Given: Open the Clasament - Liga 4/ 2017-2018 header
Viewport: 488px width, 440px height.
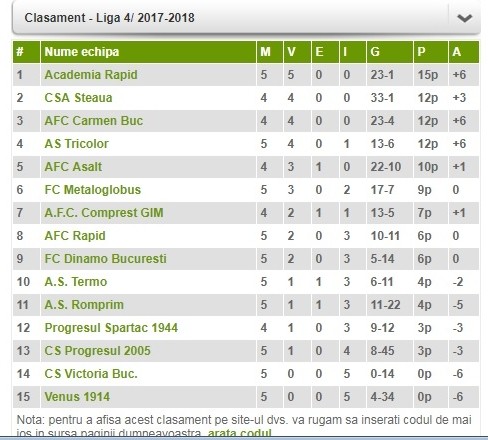Looking at the screenshot, I should (246, 18).
